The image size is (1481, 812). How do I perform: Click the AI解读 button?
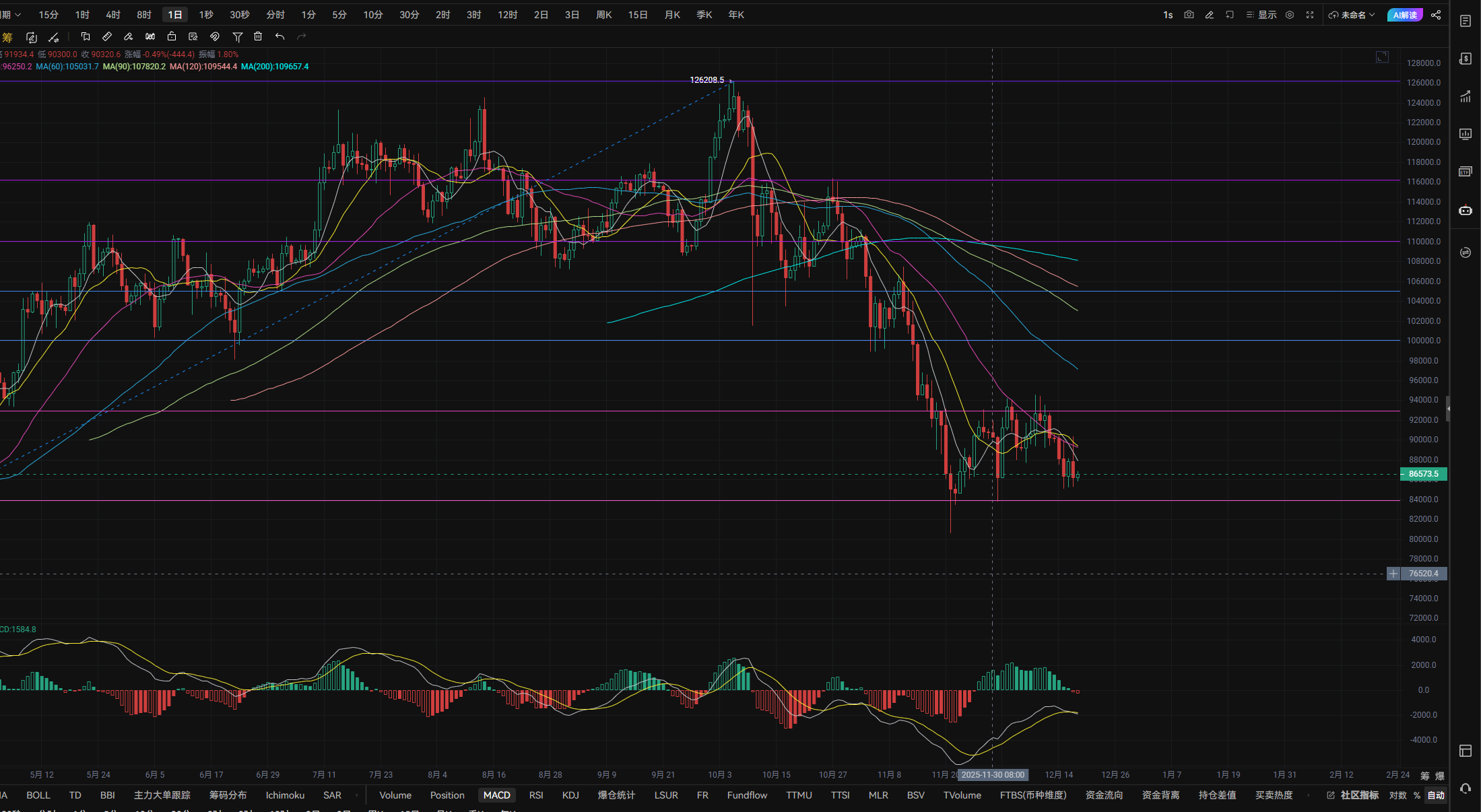tap(1405, 15)
